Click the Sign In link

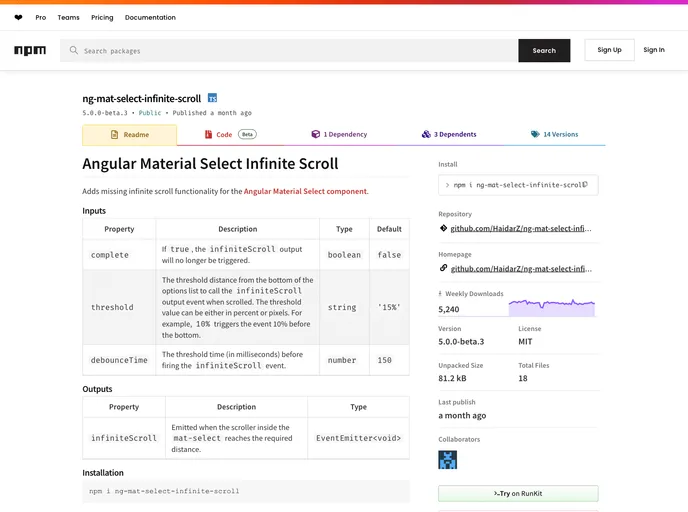654,50
